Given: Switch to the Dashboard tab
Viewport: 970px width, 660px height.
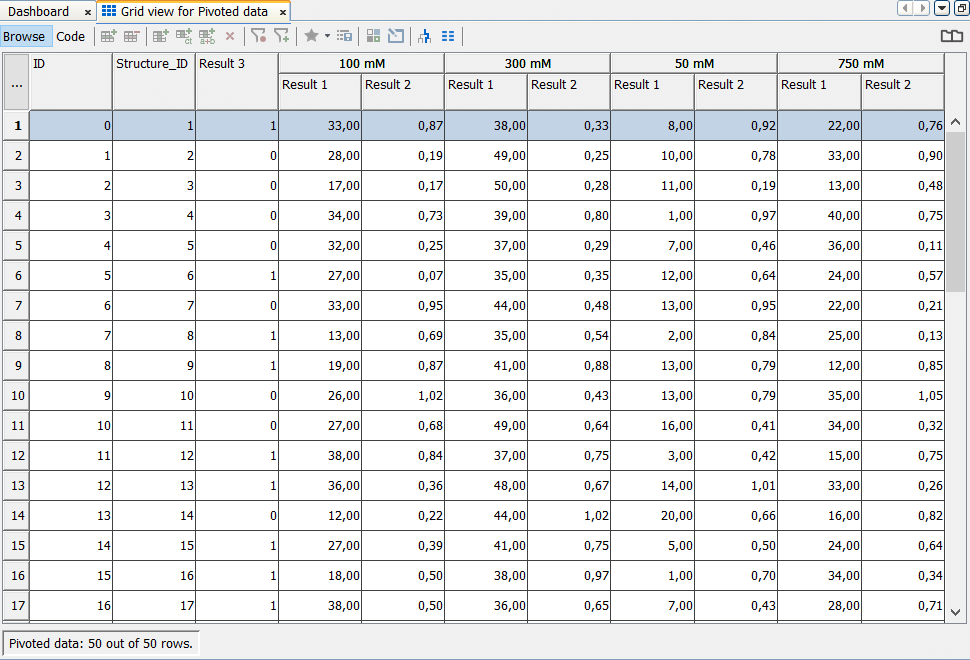Looking at the screenshot, I should click(x=39, y=12).
